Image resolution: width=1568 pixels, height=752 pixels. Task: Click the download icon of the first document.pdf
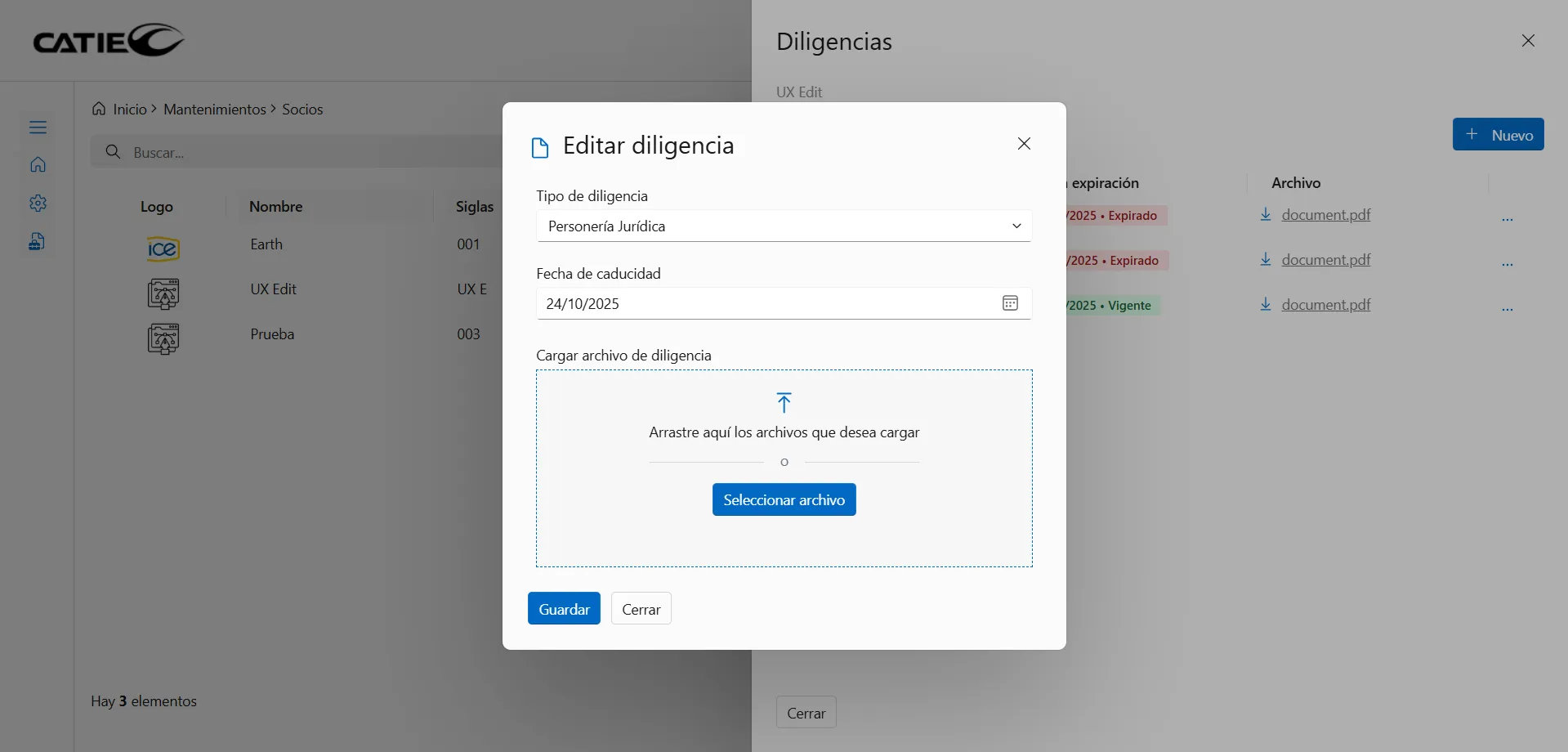(1265, 215)
